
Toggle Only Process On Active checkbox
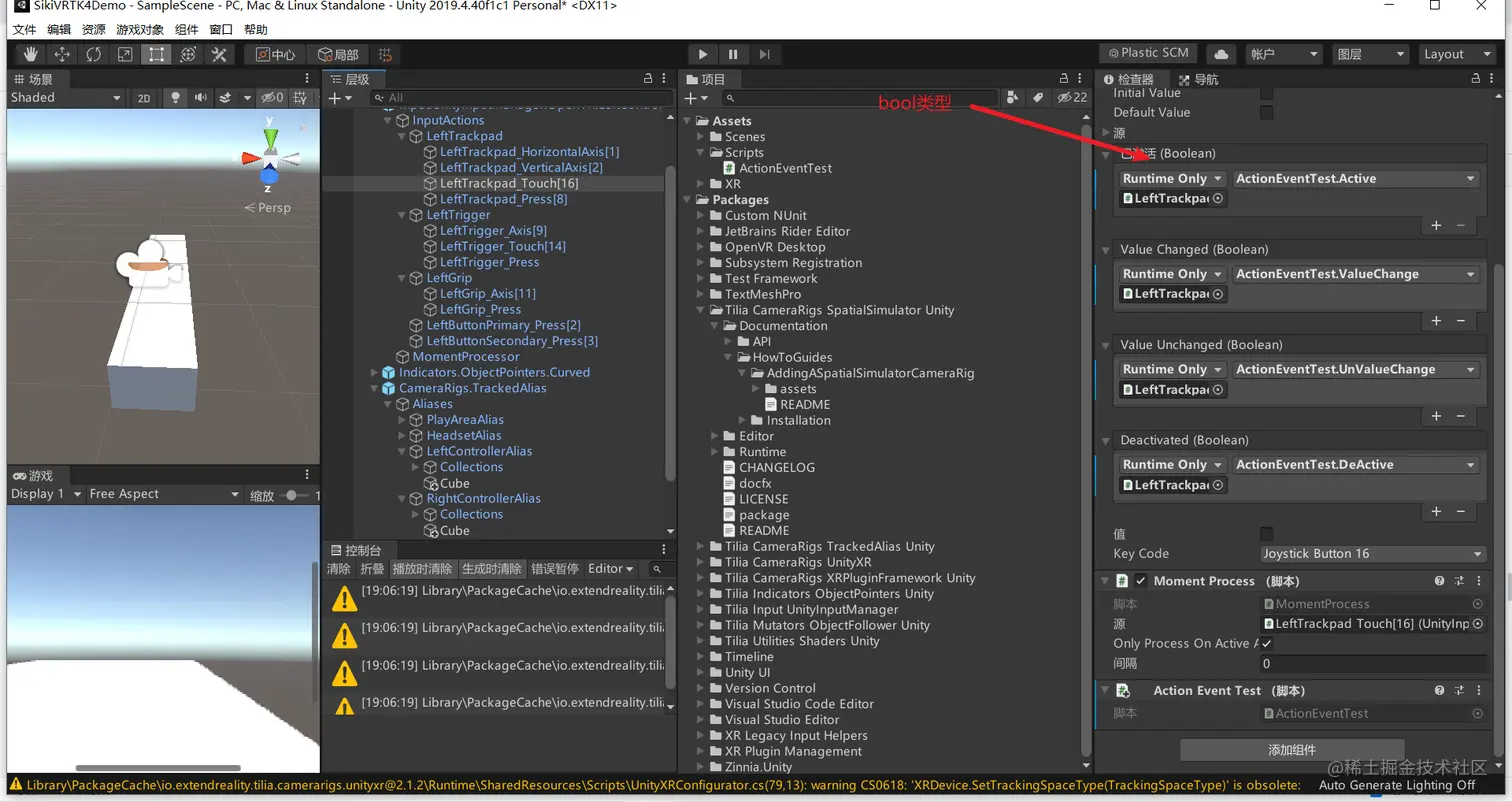(1267, 644)
